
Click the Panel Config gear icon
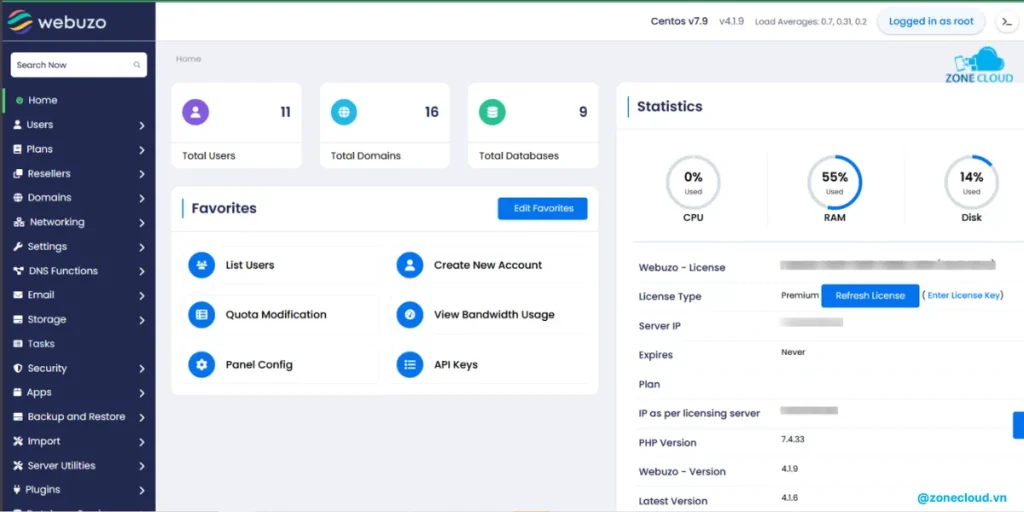click(x=201, y=364)
